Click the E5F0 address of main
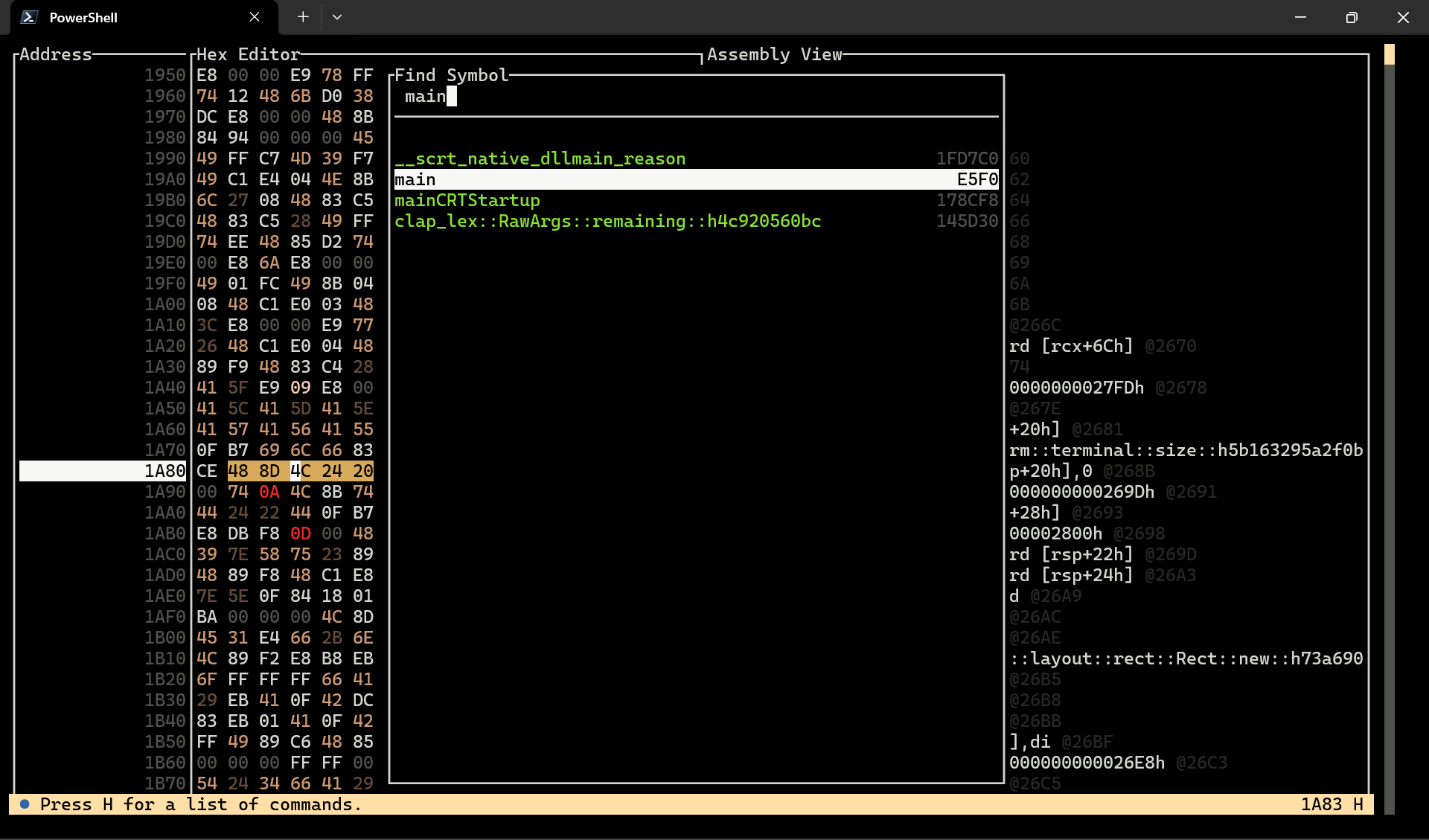 [978, 179]
